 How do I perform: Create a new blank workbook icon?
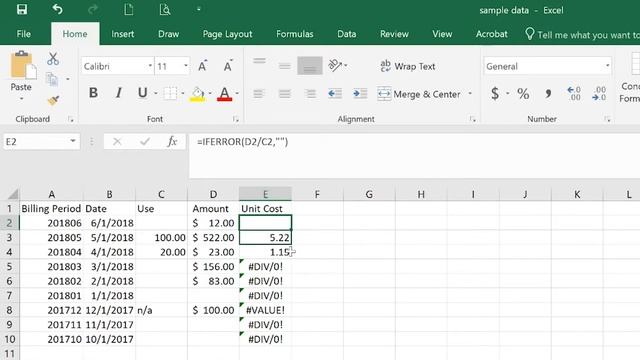click(129, 9)
